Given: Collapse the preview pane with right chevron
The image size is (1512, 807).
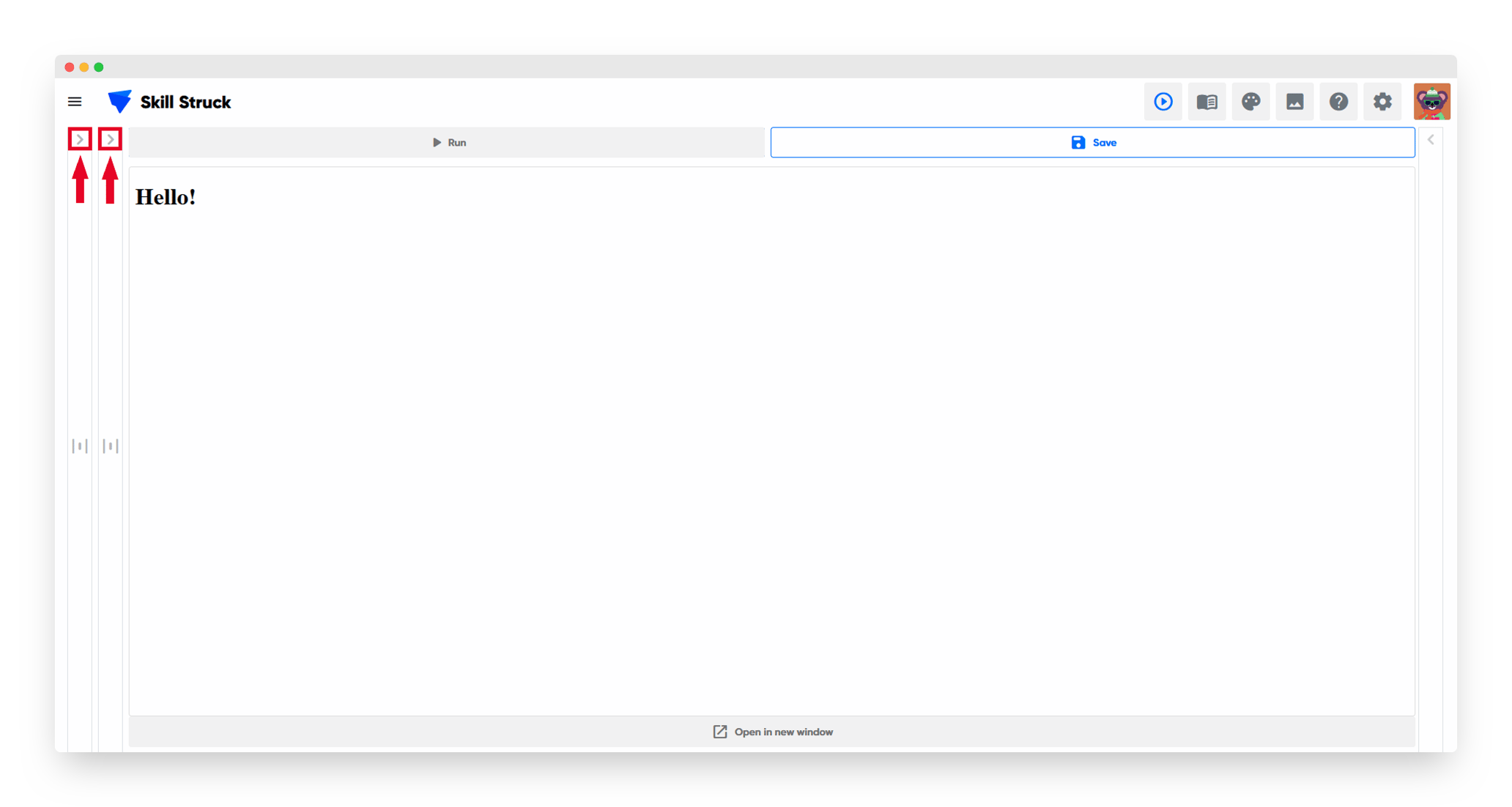Looking at the screenshot, I should tap(1431, 138).
